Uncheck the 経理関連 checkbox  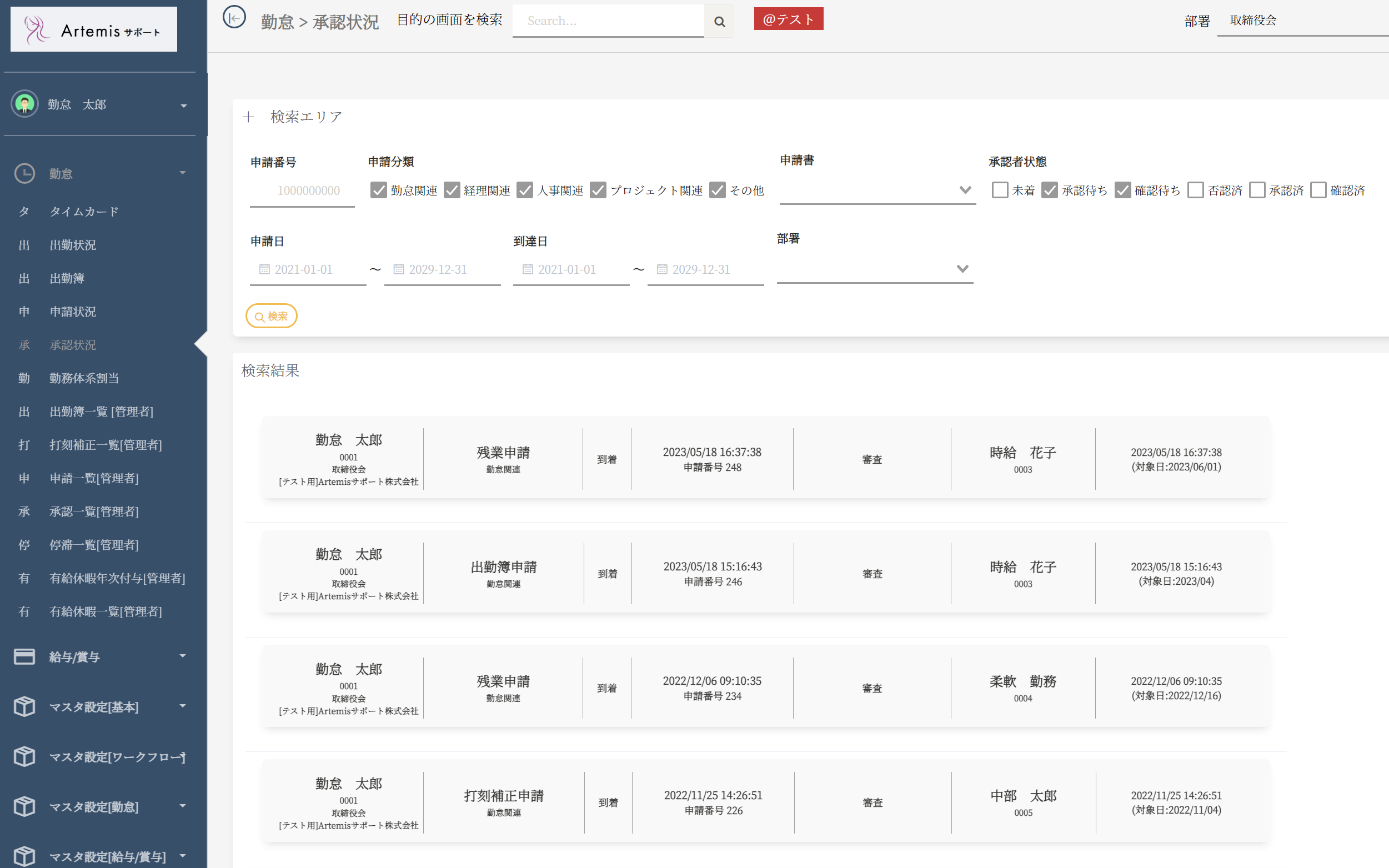click(x=452, y=190)
